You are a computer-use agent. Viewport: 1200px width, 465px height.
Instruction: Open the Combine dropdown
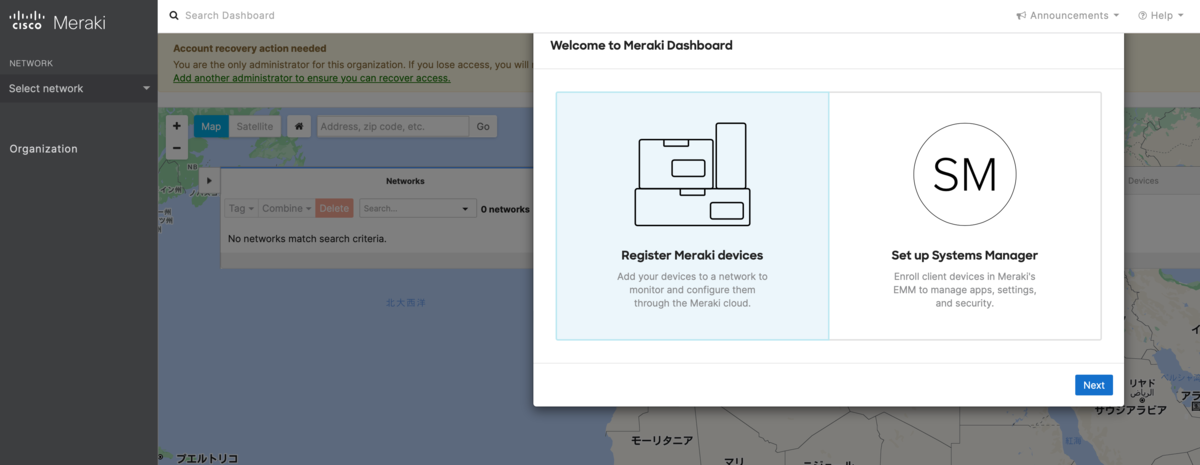point(286,209)
